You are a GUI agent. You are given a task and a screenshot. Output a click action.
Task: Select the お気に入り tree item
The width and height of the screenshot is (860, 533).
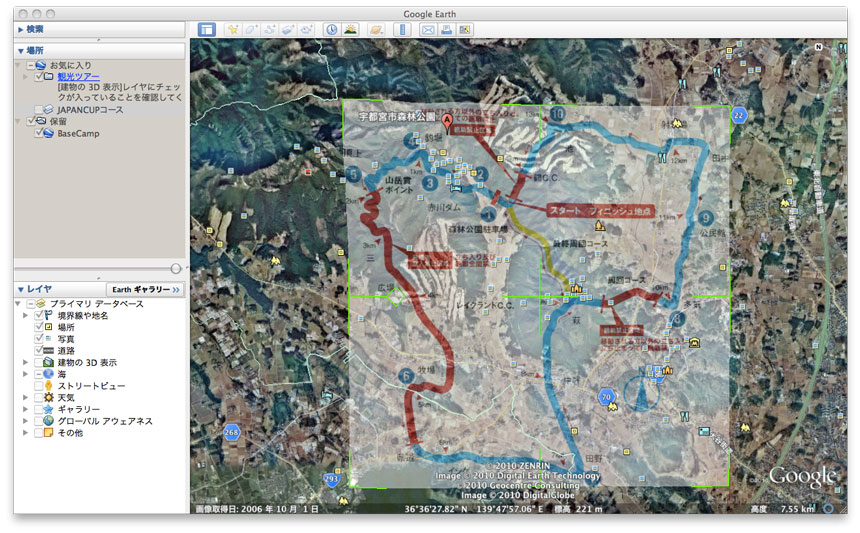coord(71,65)
